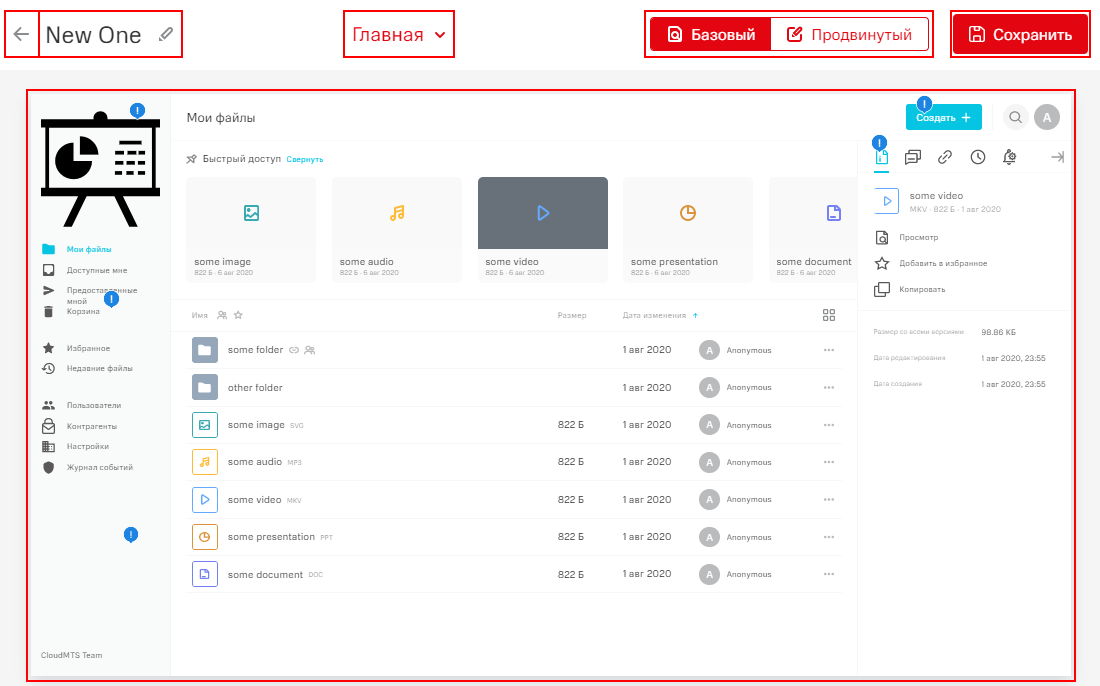Click the pencil icon to rename New One

(x=166, y=35)
